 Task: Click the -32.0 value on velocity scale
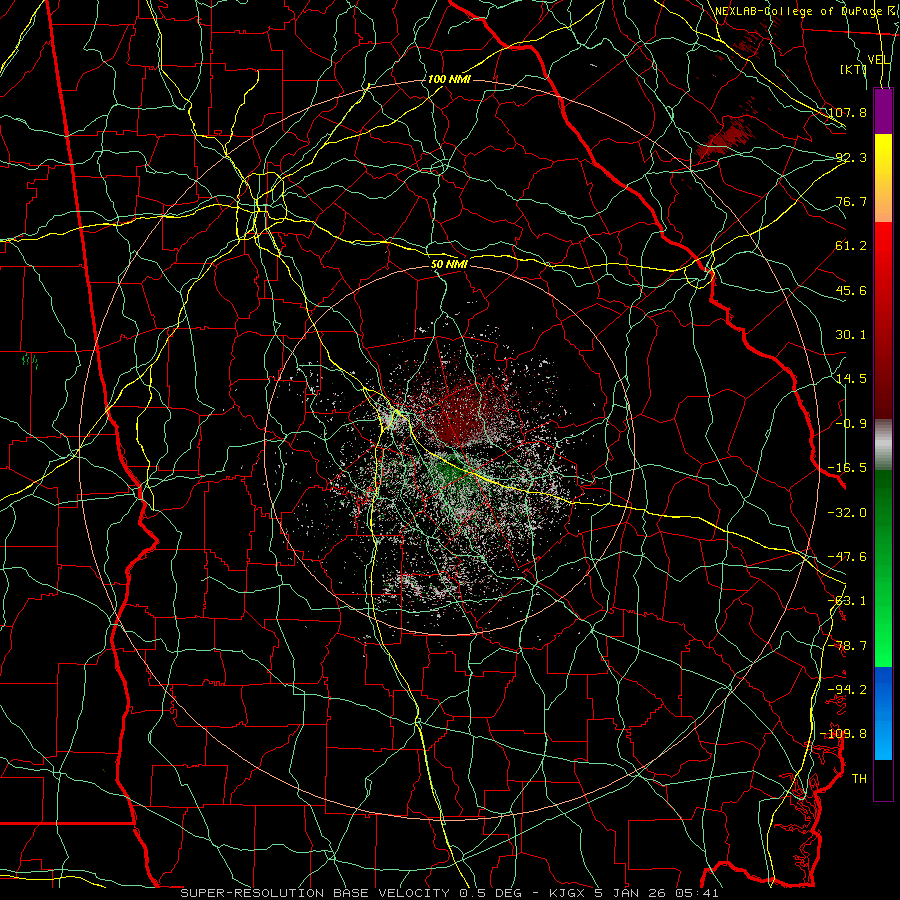tap(847, 513)
